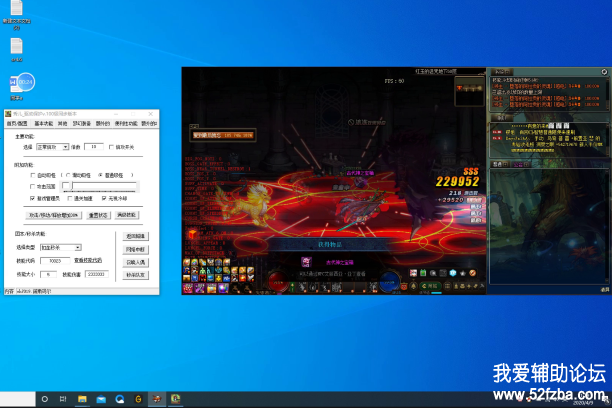
Task: Click the Cortana circle icon in the taskbar
Action: coord(44,399)
